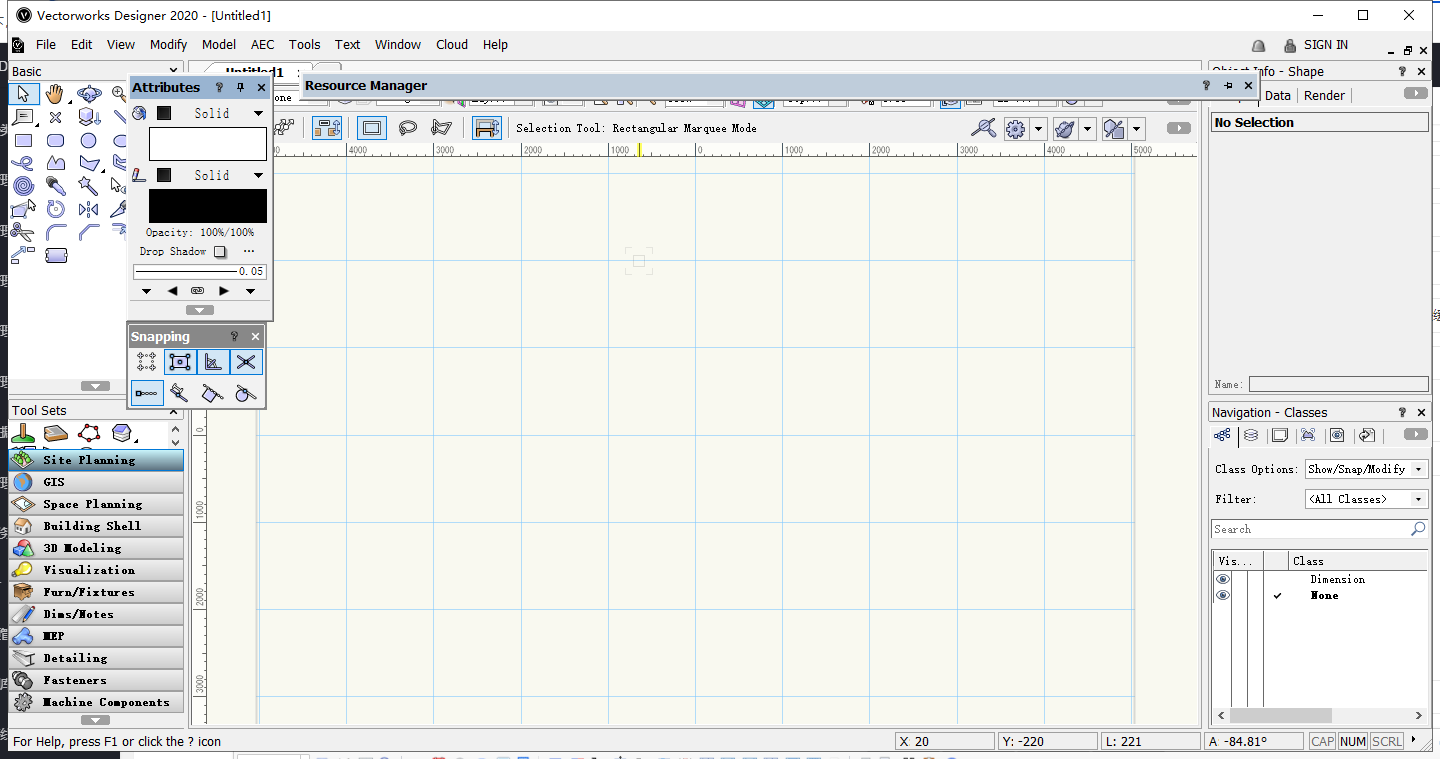This screenshot has width=1440, height=759.
Task: Click the SIGN IN link
Action: coord(1325,45)
